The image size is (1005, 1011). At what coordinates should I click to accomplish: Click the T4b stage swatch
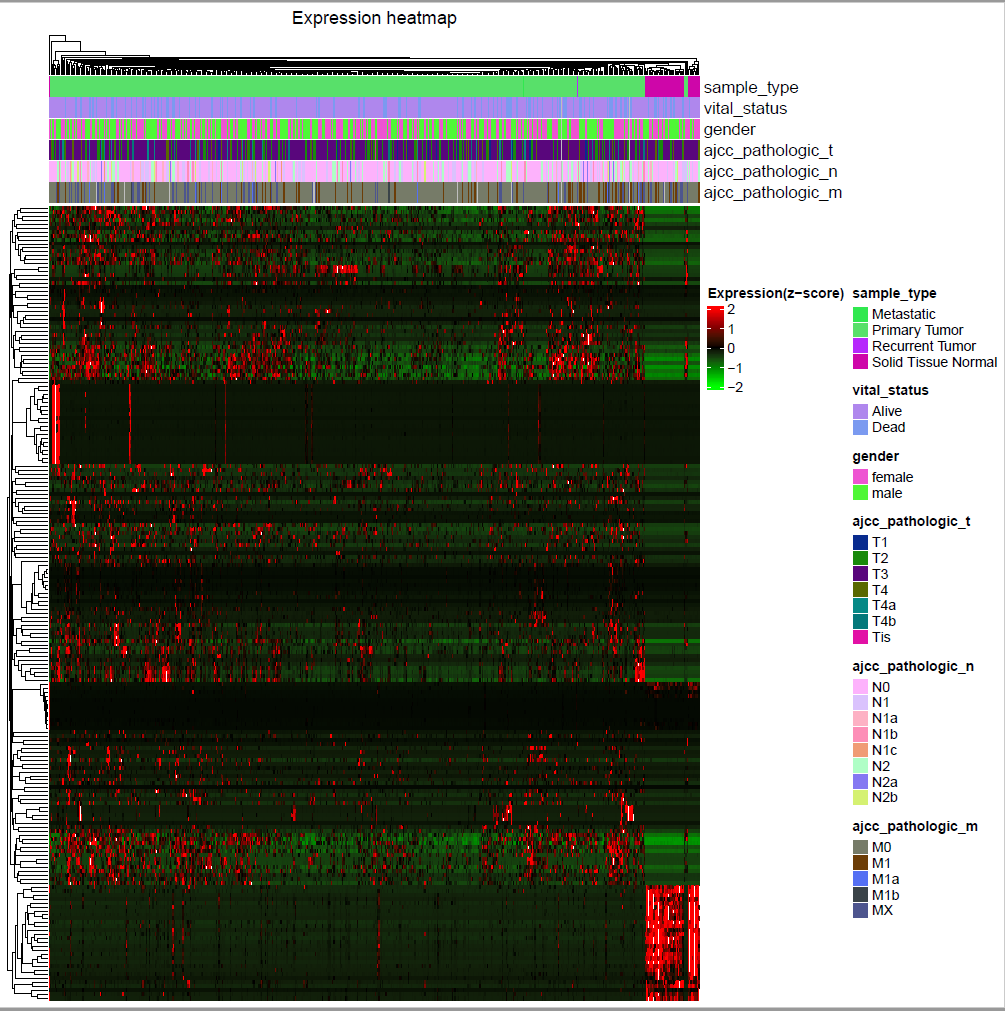(860, 622)
